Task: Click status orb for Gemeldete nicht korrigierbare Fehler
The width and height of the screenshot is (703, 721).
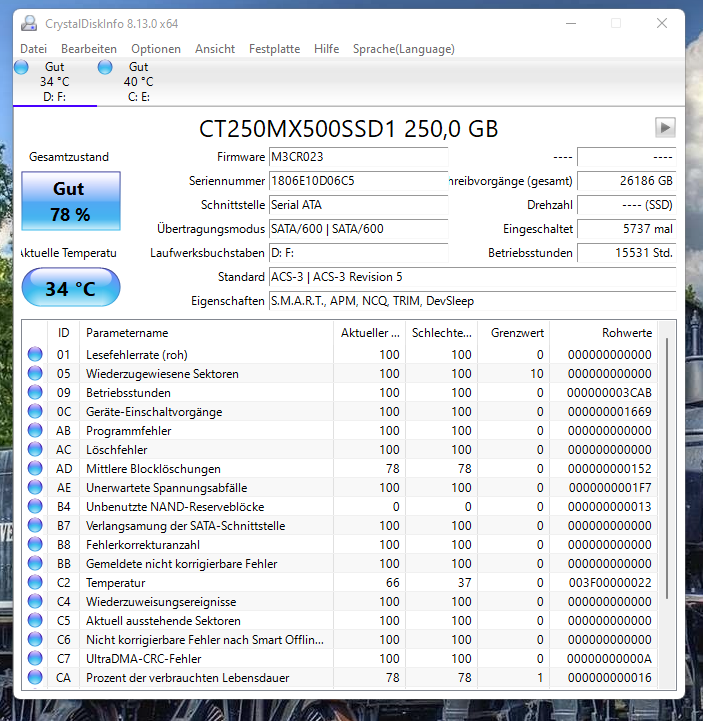Action: [x=35, y=563]
